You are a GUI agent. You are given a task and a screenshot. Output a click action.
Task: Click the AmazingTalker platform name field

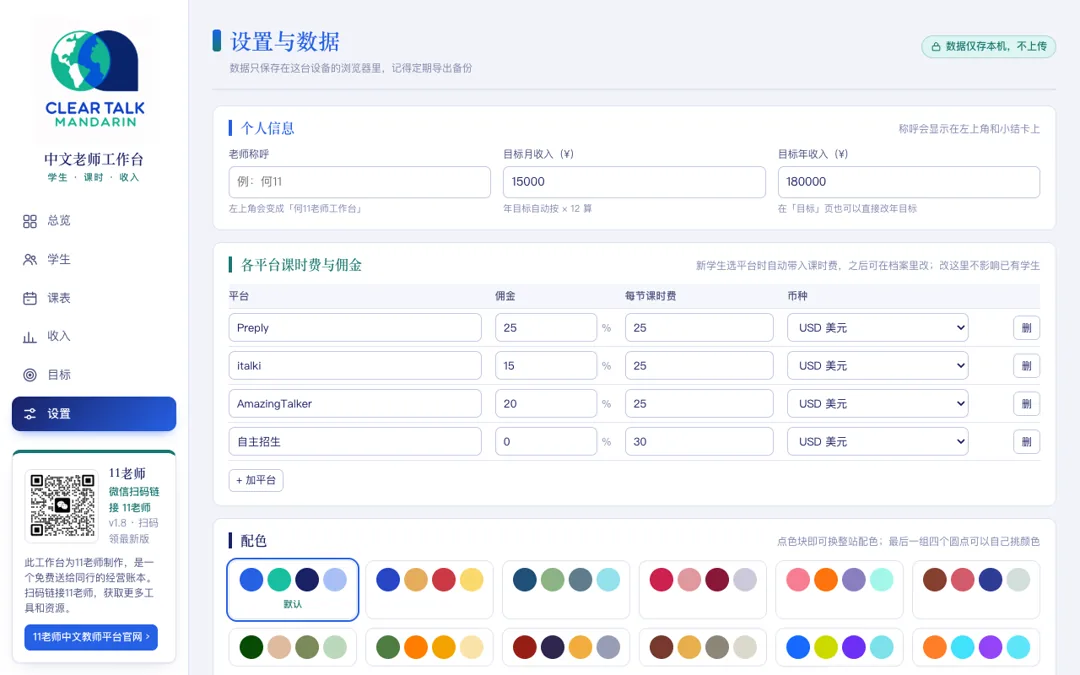pos(355,404)
